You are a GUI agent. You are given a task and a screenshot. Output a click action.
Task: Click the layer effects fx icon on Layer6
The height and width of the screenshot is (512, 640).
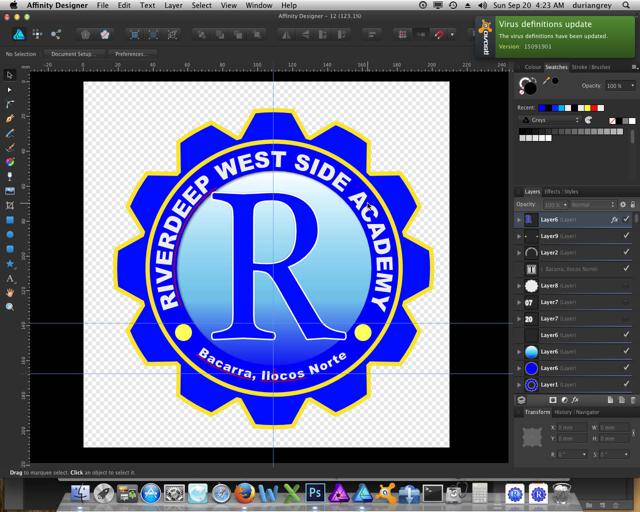[614, 219]
